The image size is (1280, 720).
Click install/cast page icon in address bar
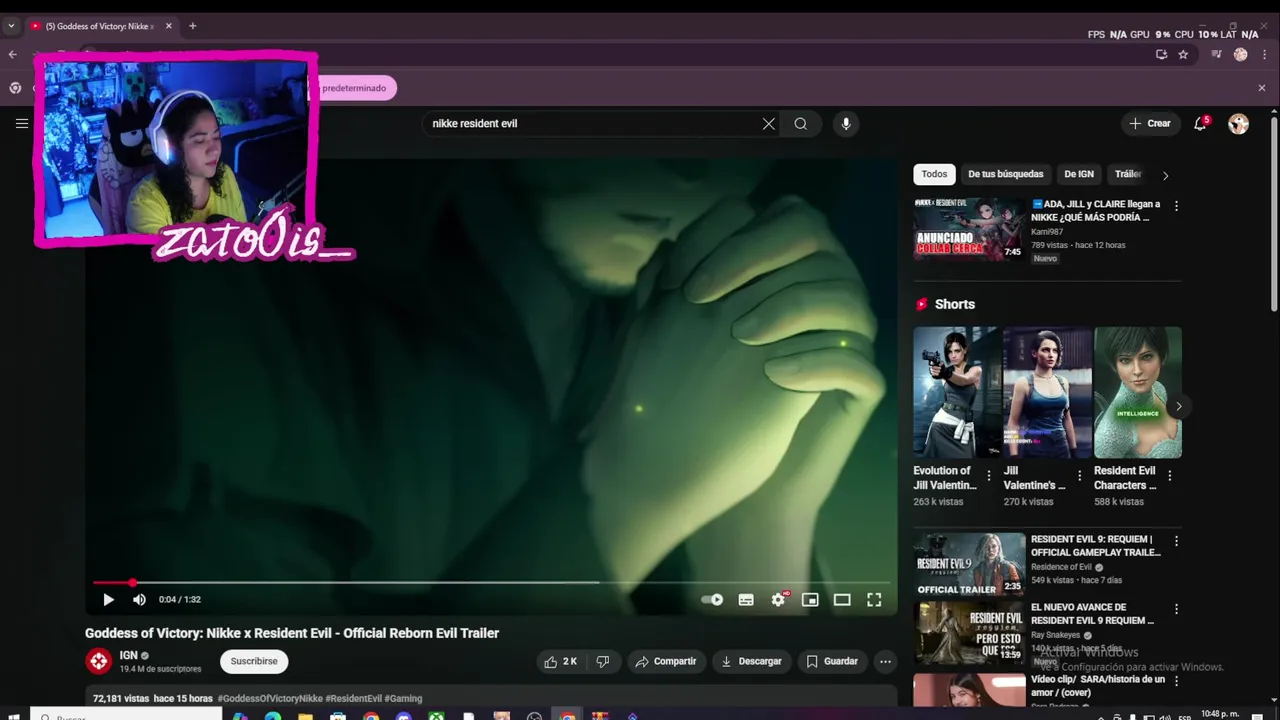[1161, 55]
